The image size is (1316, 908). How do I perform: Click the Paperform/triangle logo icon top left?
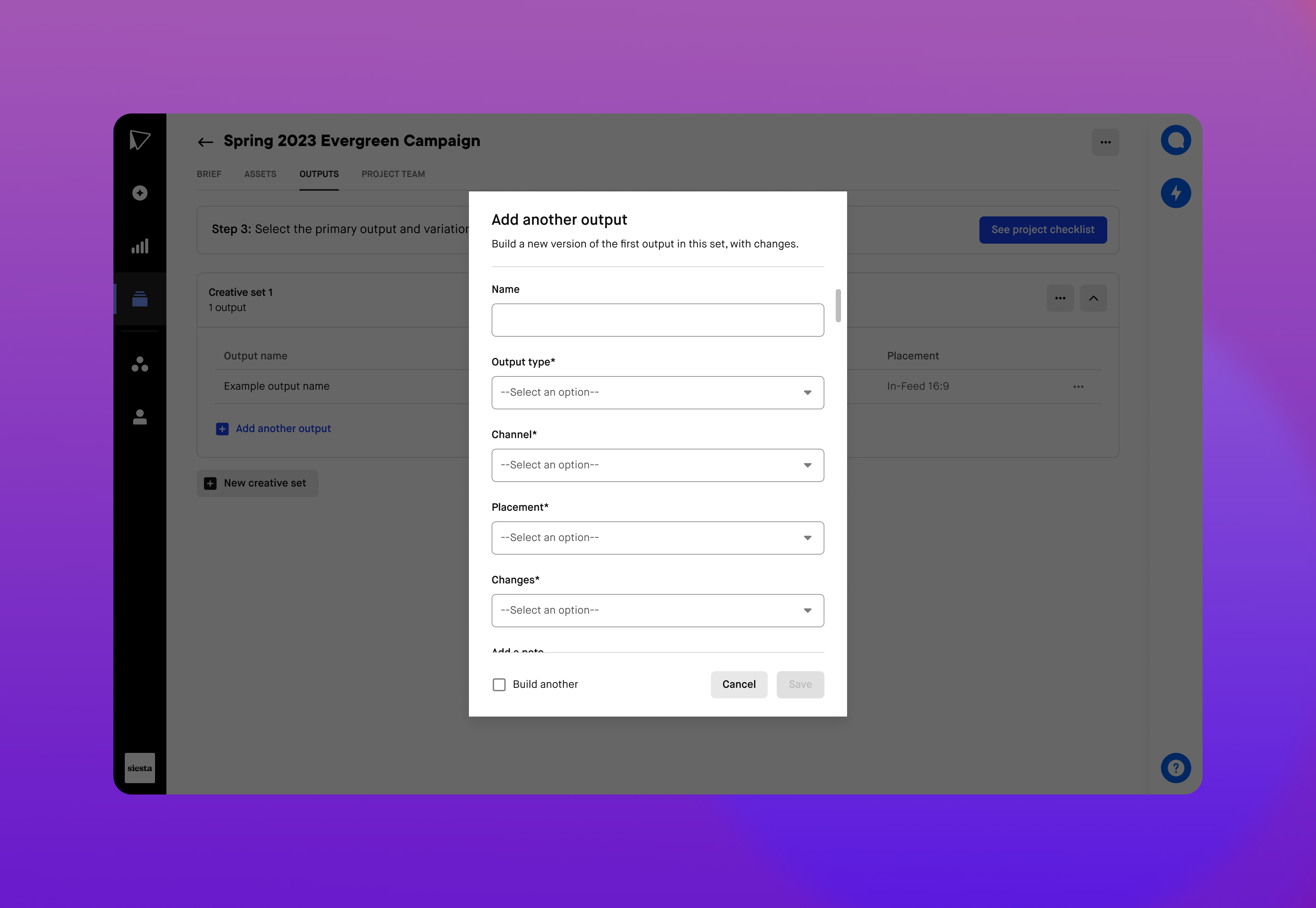[x=140, y=140]
